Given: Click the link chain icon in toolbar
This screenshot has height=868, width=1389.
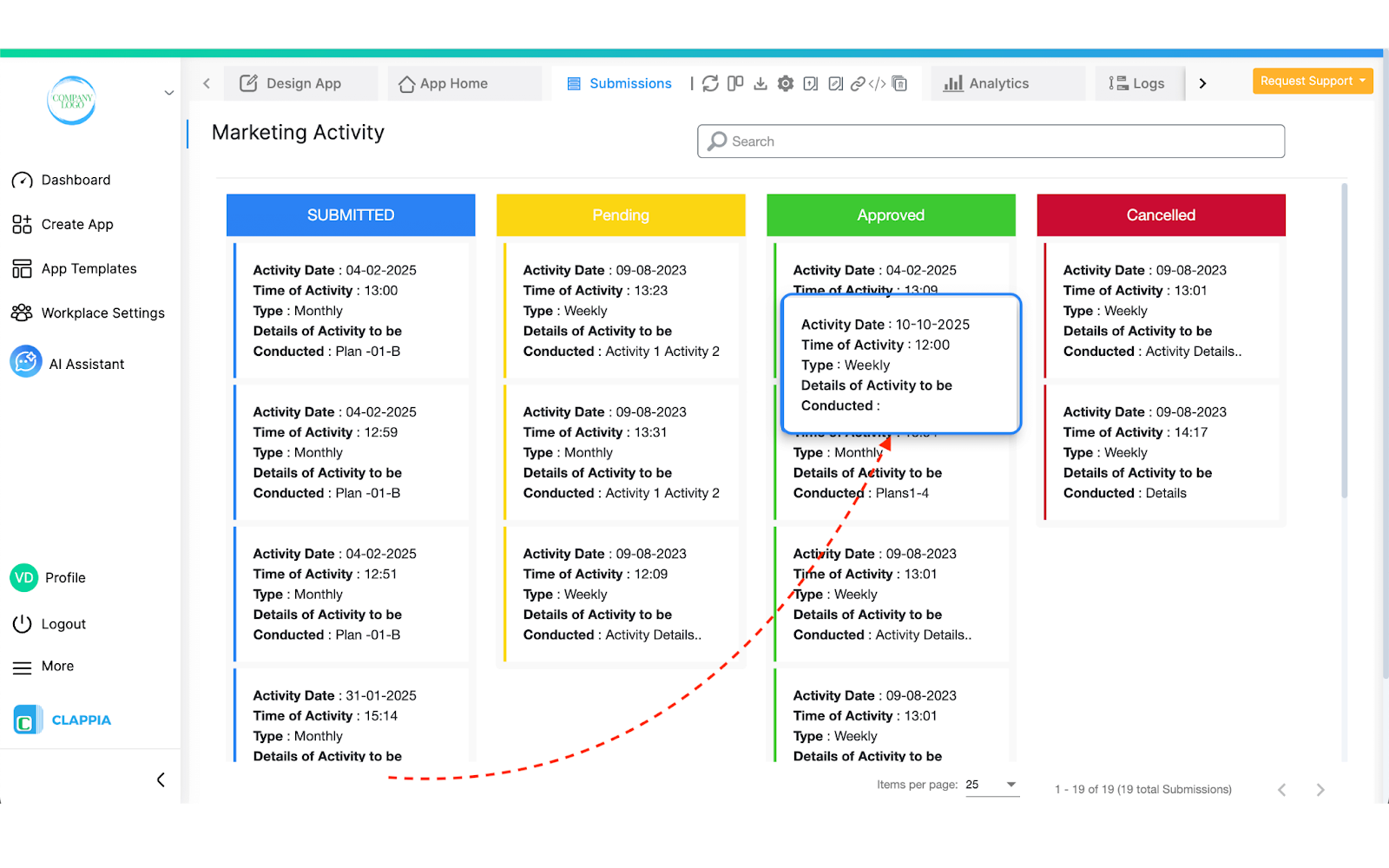Looking at the screenshot, I should point(858,83).
